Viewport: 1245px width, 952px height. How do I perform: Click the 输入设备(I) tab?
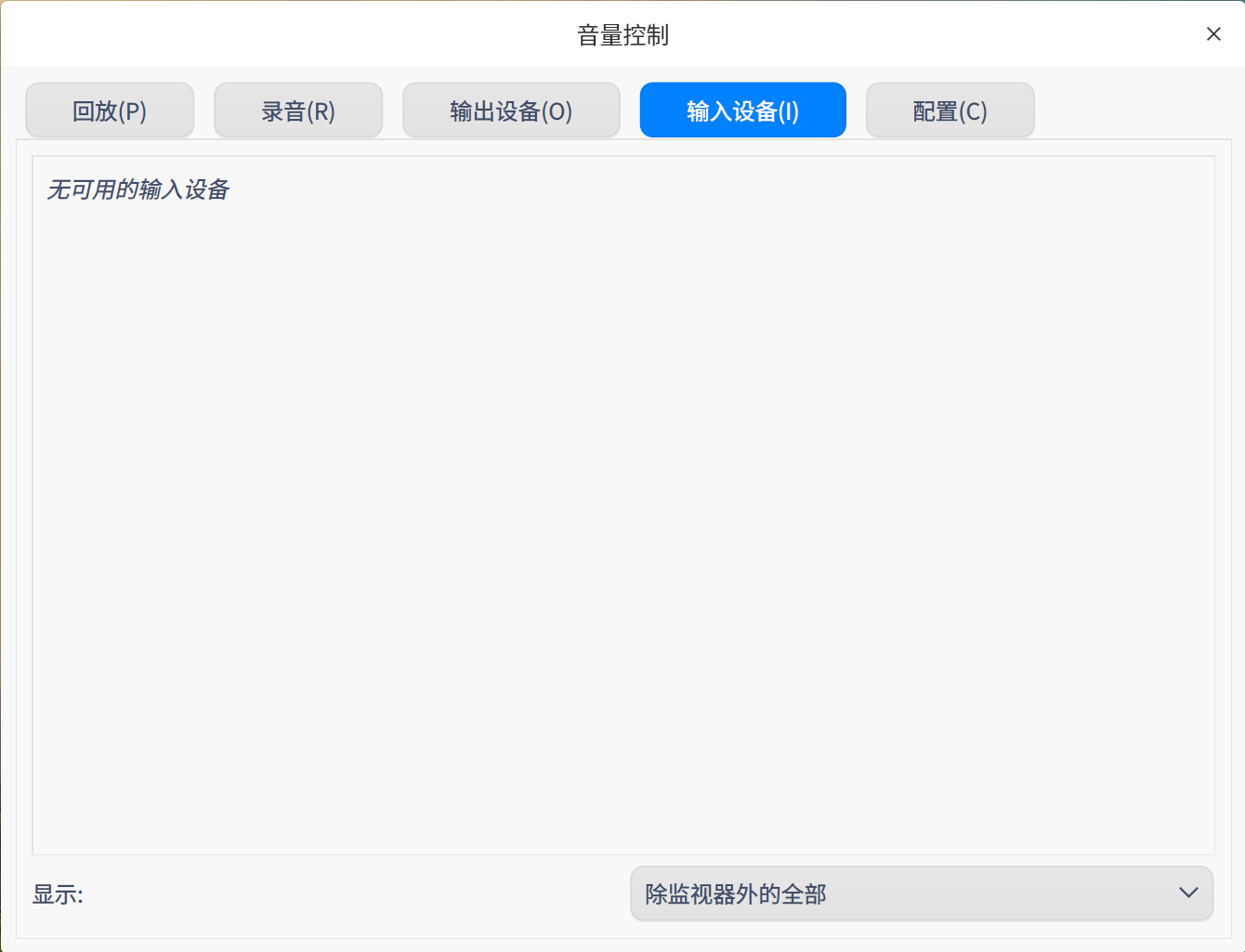point(743,111)
